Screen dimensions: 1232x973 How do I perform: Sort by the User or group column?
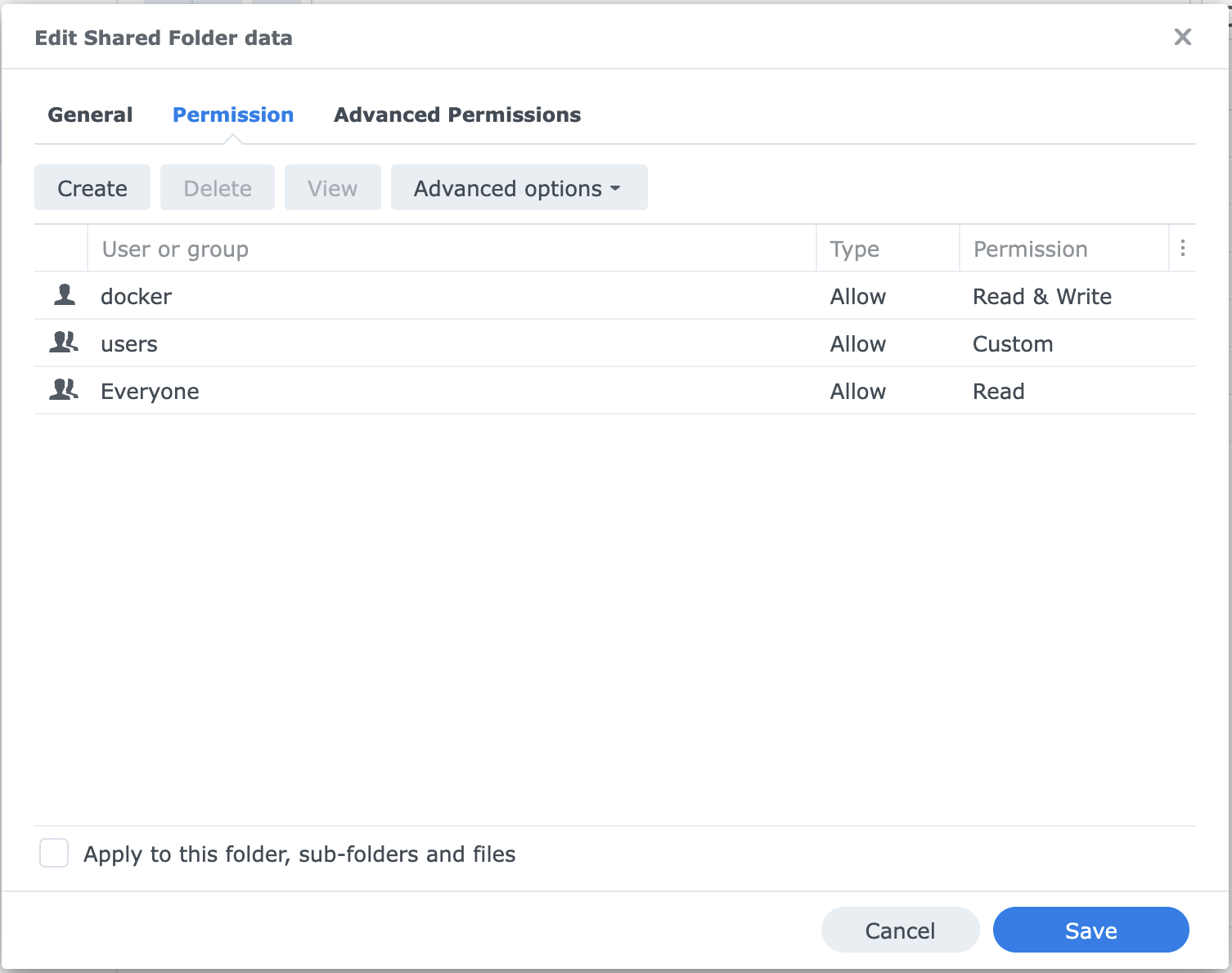coord(175,249)
